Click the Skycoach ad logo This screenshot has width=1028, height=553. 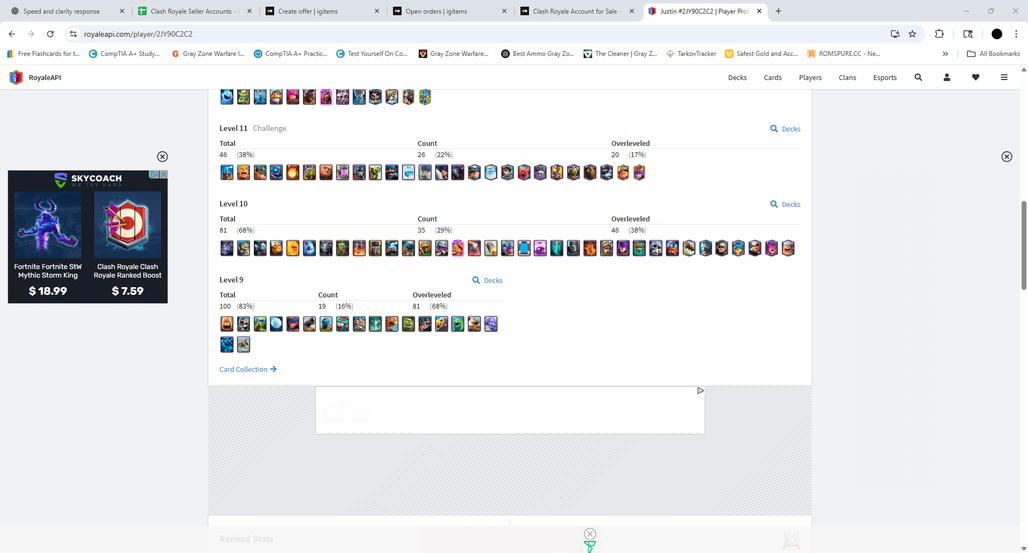[x=88, y=180]
